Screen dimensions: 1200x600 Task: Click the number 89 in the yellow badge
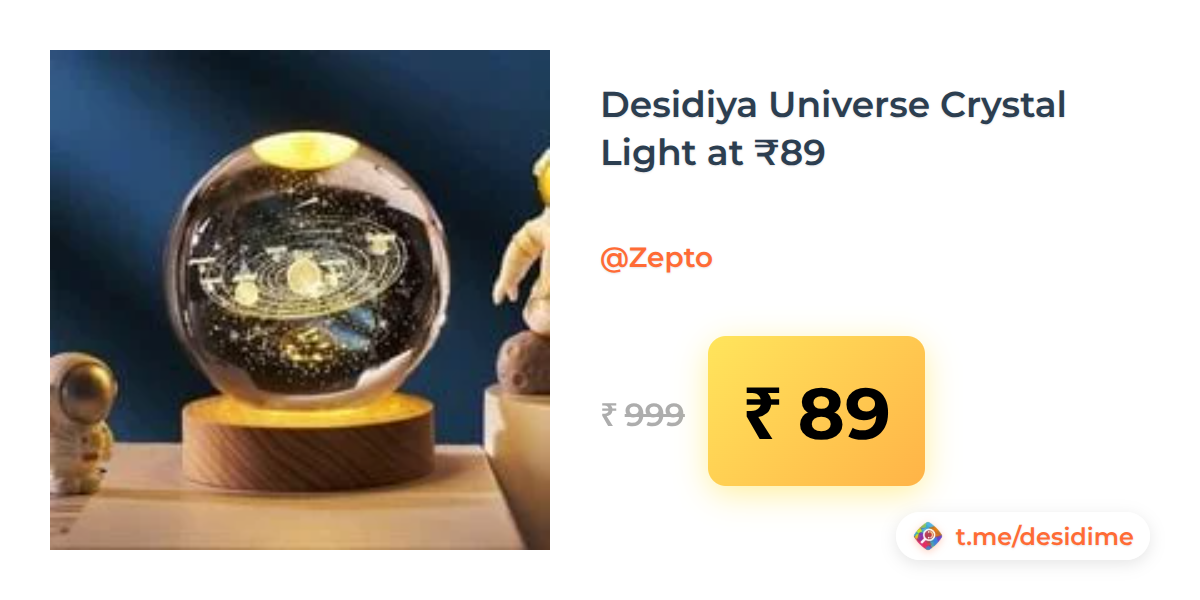coord(843,414)
